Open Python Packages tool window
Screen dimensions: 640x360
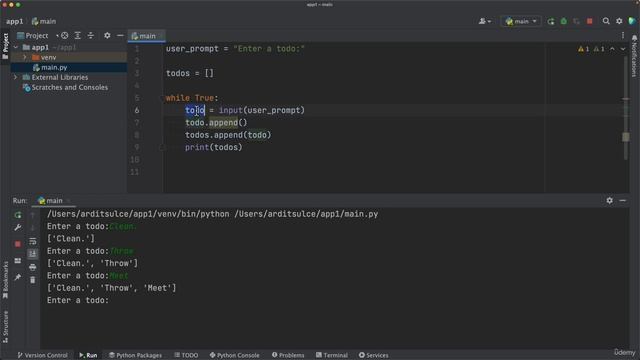tap(135, 355)
